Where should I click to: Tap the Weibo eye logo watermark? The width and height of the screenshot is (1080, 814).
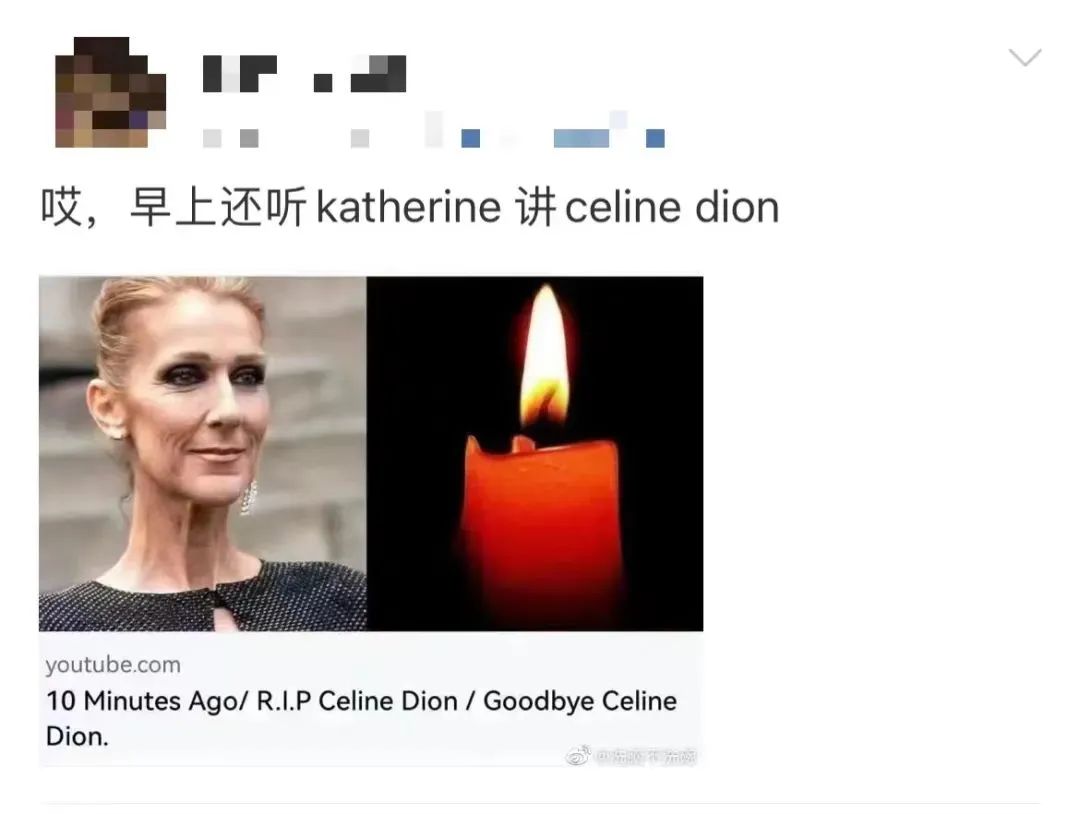[x=578, y=755]
